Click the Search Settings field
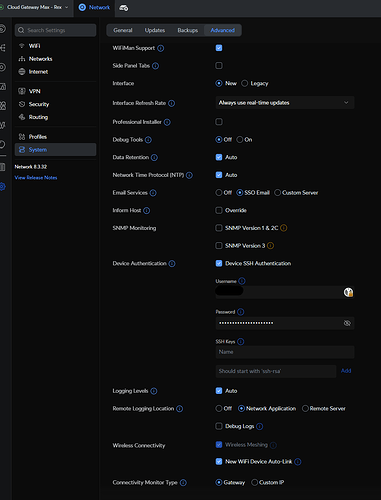 pos(55,30)
